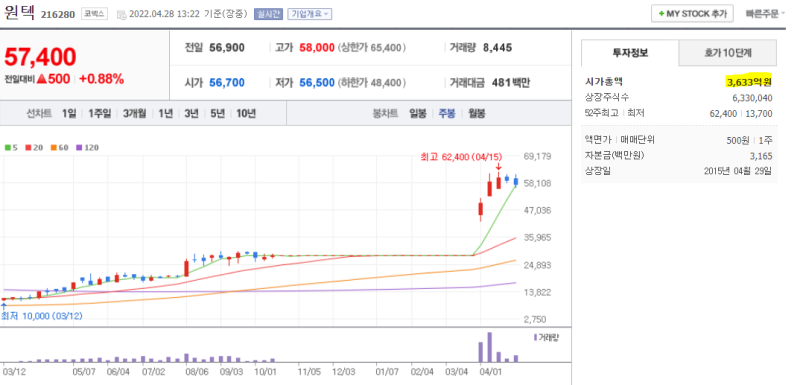
Task: Select the 5년 line chart
Action: (x=217, y=113)
